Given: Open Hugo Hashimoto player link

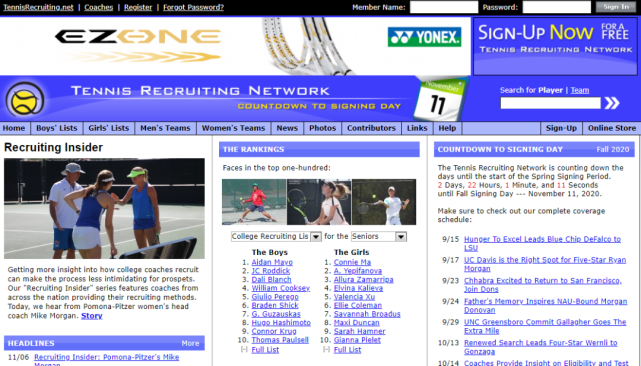Looking at the screenshot, I should tap(281, 323).
